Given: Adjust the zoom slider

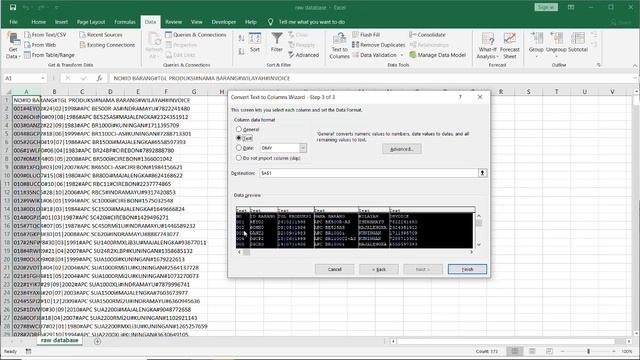Looking at the screenshot, I should (x=588, y=351).
